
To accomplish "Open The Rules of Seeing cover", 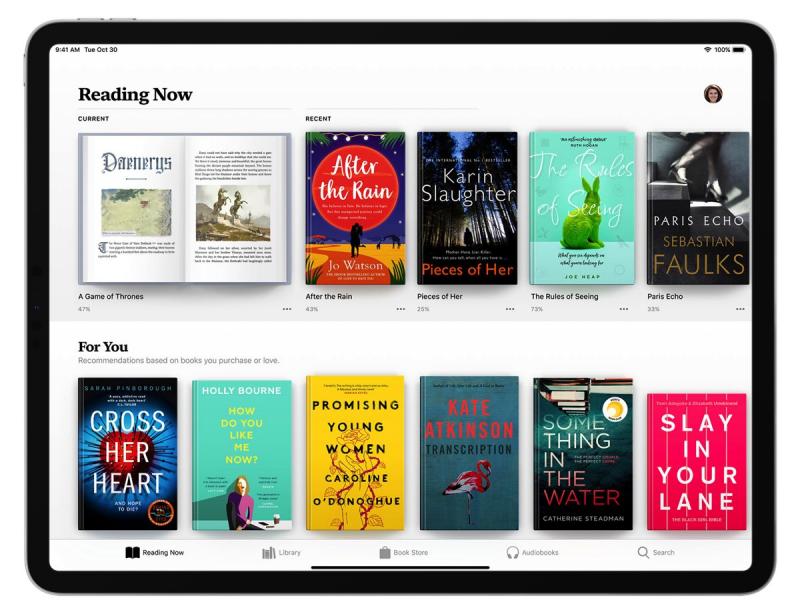I will coord(582,208).
